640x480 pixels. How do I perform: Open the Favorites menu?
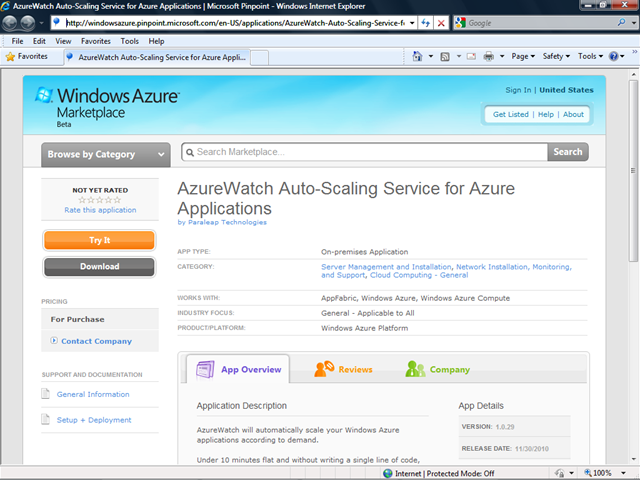point(96,41)
